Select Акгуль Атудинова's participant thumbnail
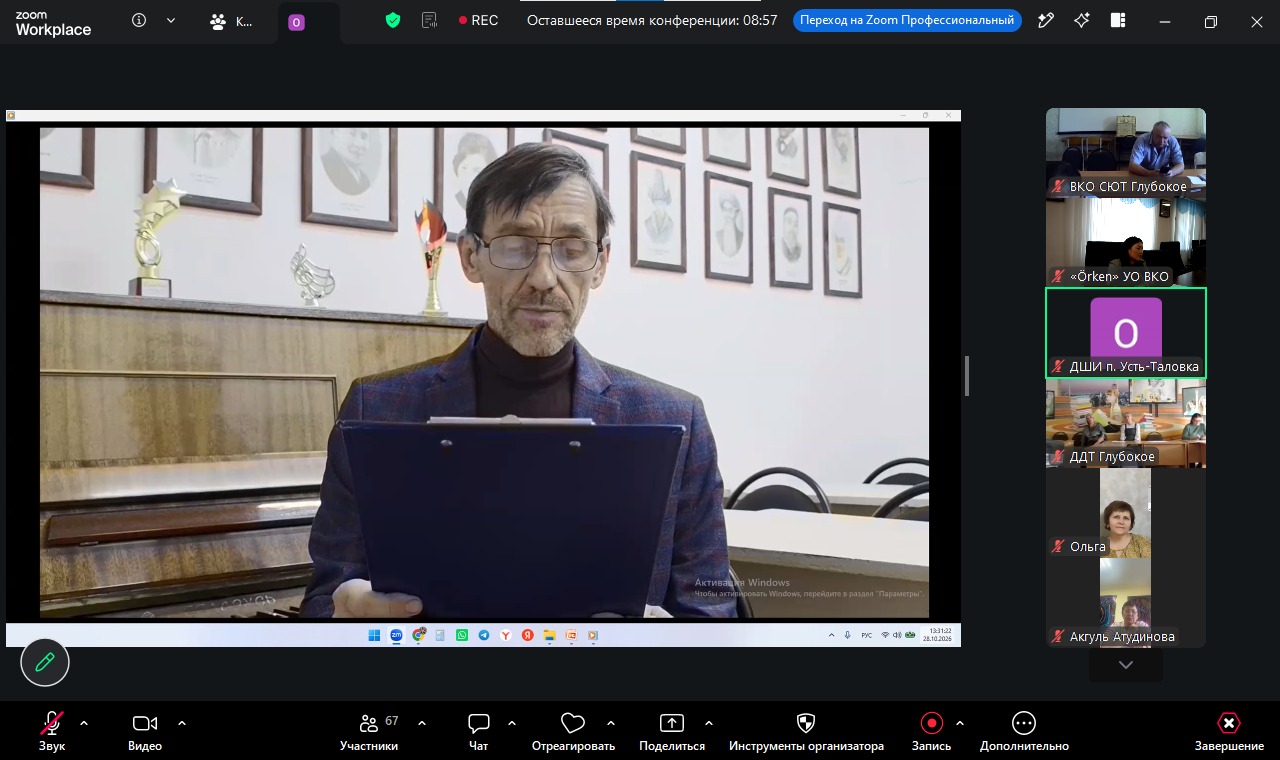Screen dimensions: 1280x760 coord(1126,602)
